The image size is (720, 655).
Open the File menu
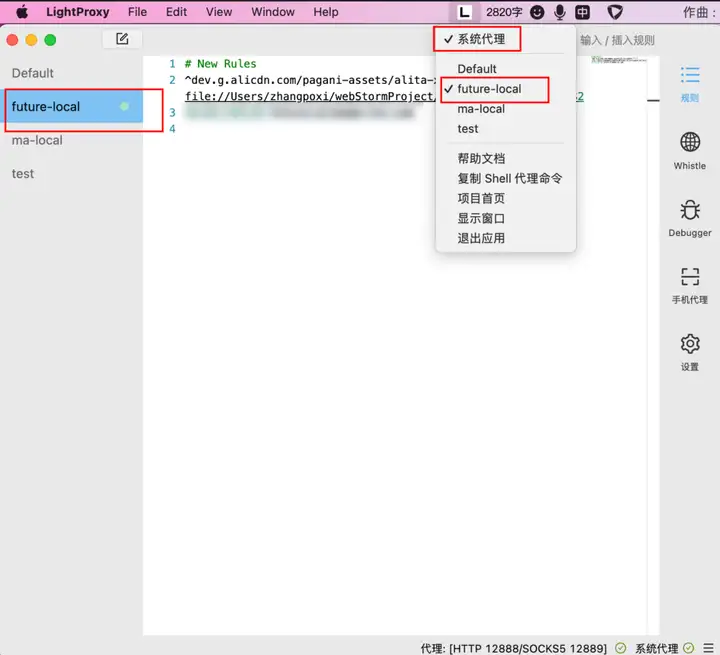(137, 12)
